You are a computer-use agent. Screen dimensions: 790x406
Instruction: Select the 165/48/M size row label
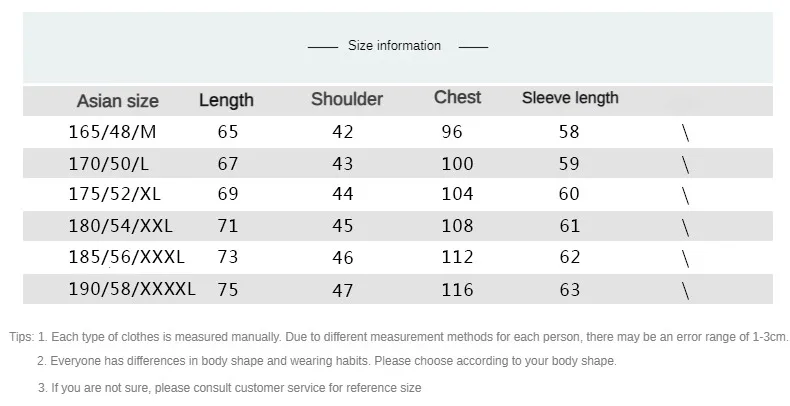coord(112,132)
